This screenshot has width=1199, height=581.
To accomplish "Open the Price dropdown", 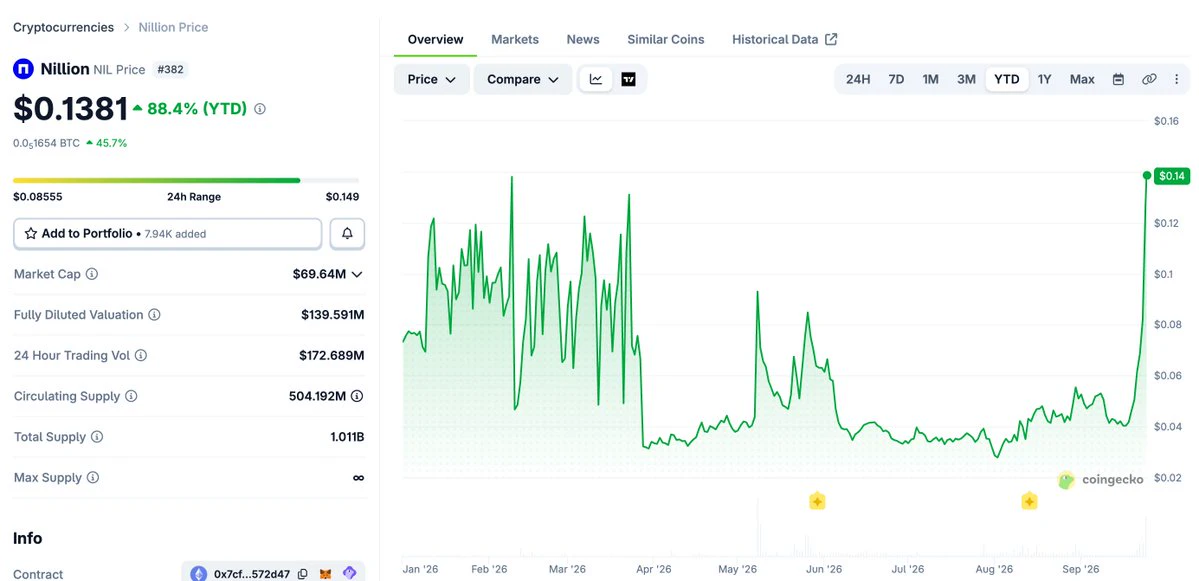I will [x=432, y=80].
